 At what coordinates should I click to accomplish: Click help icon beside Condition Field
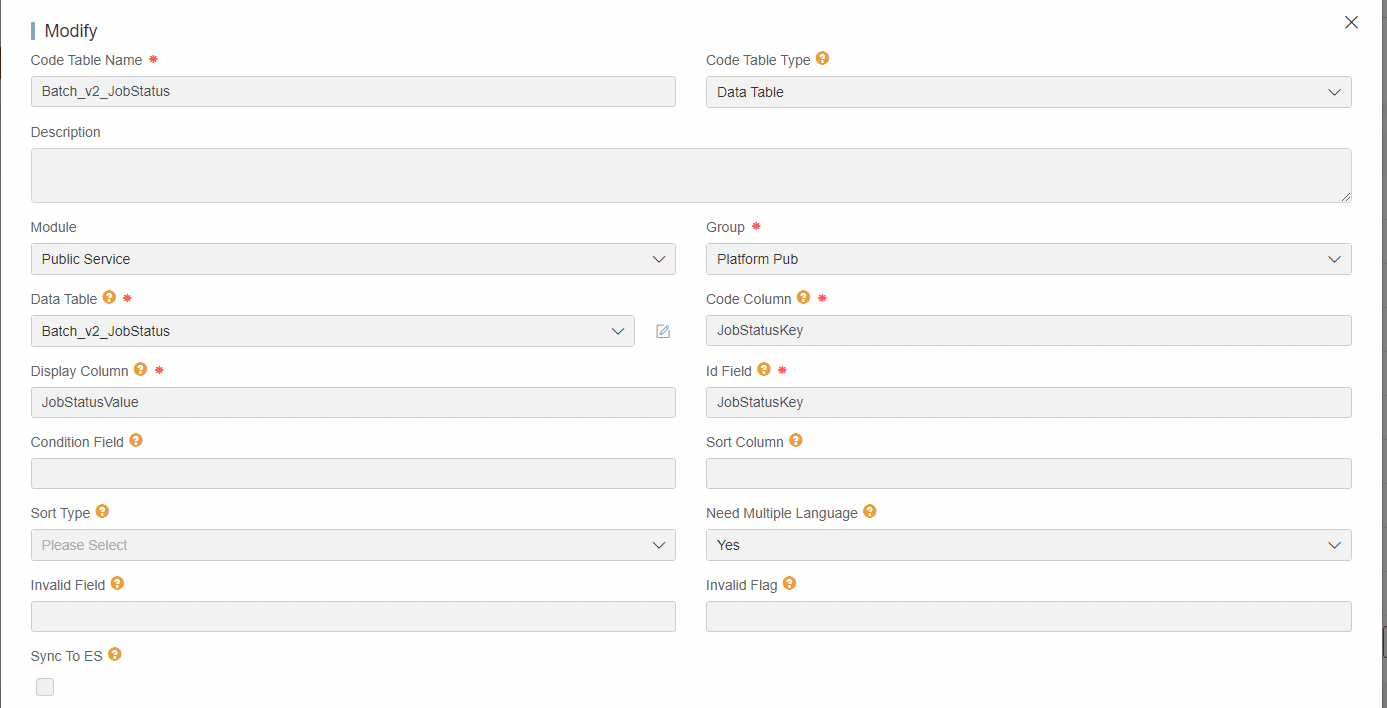pyautogui.click(x=136, y=441)
